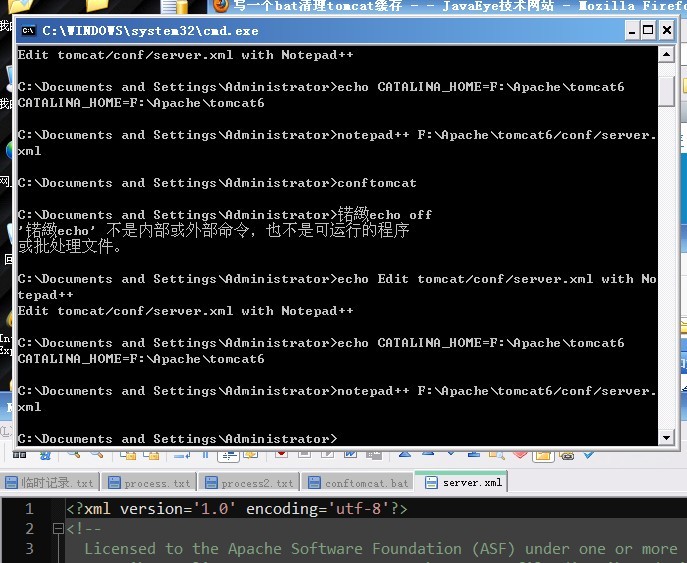Select the server.xml tab
This screenshot has height=563, width=687.
(x=461, y=482)
